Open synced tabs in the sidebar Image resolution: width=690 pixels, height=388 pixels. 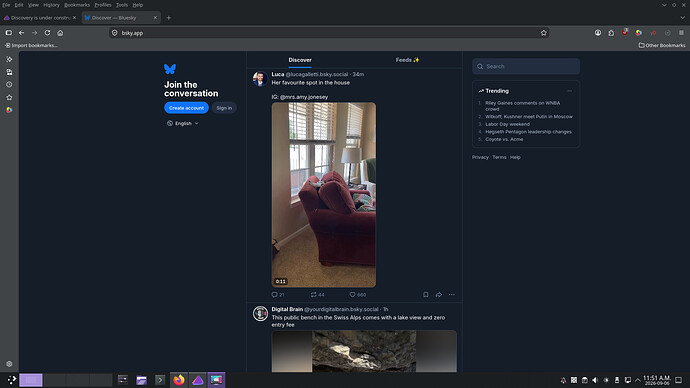click(9, 72)
